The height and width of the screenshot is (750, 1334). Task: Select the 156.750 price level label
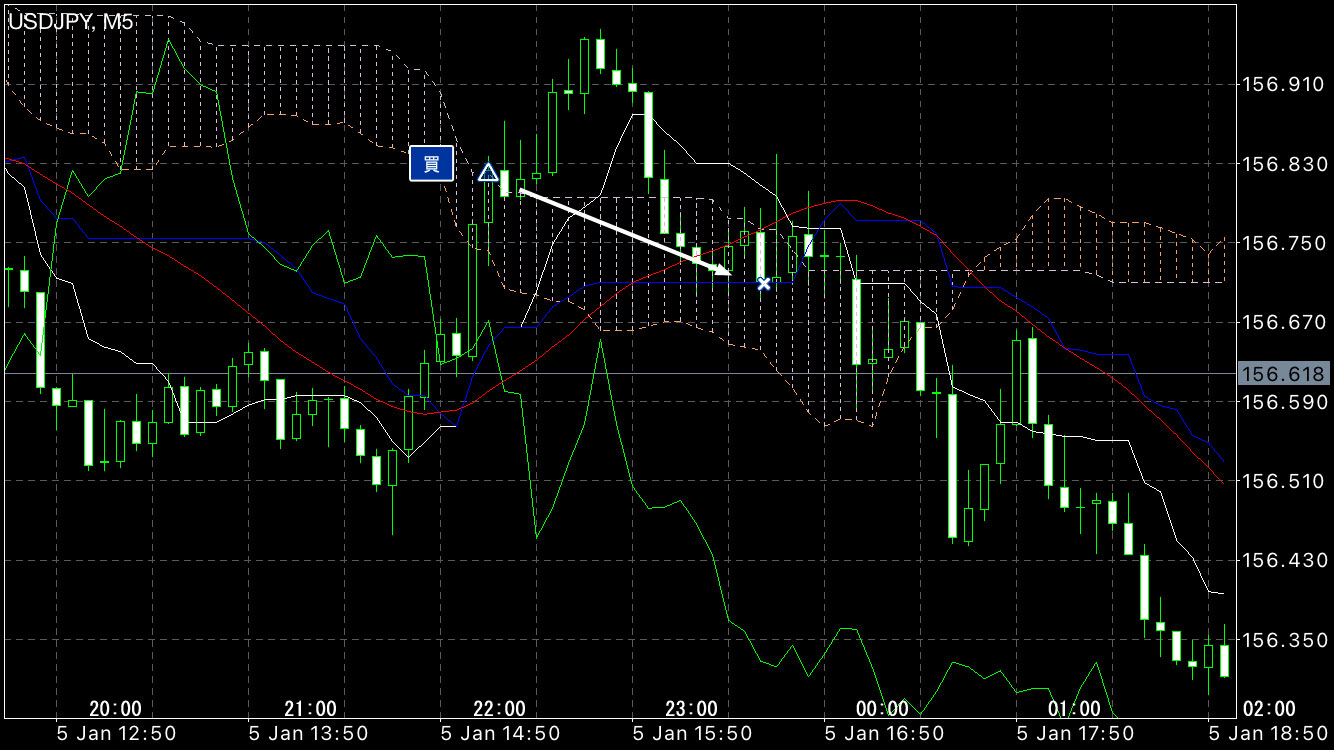[1281, 243]
